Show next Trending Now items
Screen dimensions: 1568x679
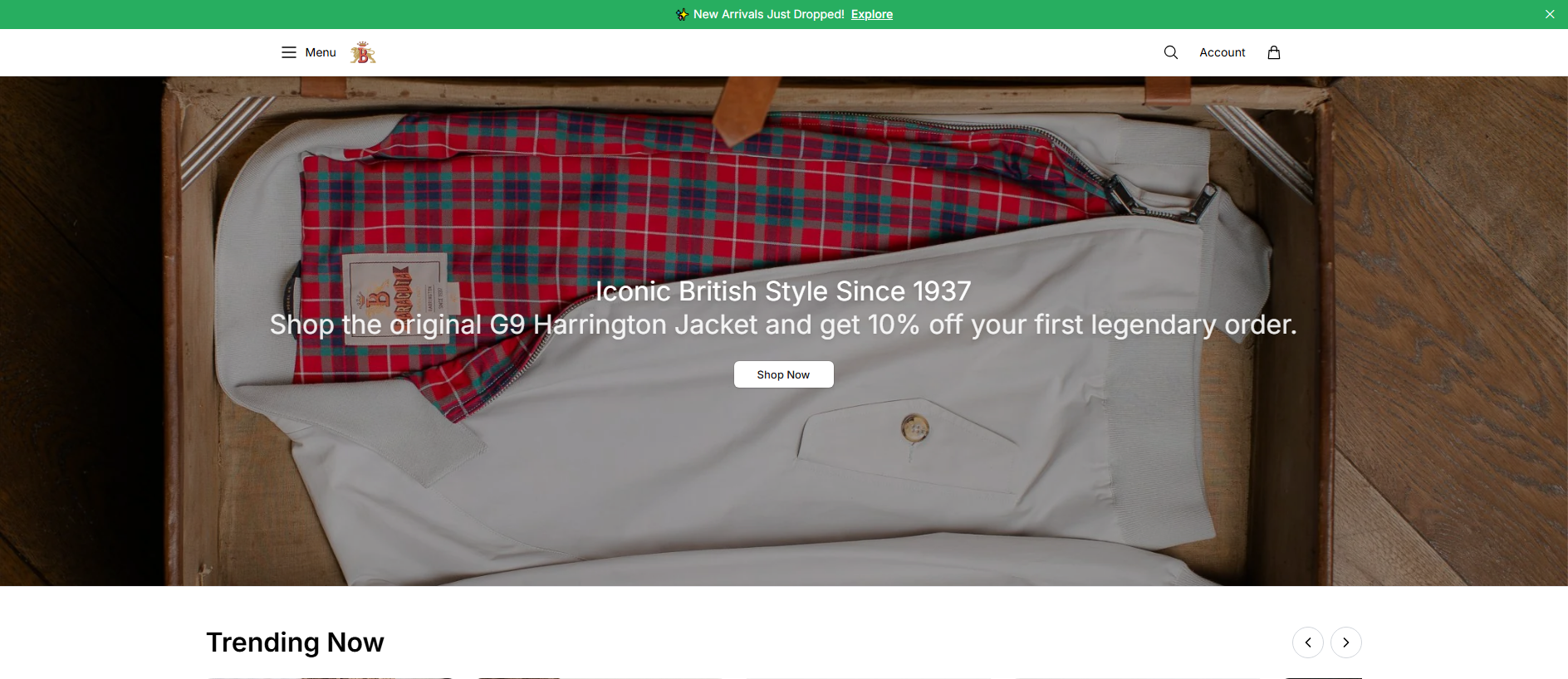(1346, 642)
